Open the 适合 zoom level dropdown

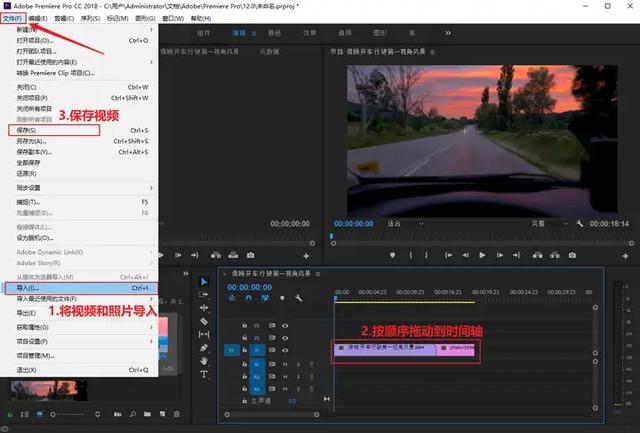click(x=406, y=224)
